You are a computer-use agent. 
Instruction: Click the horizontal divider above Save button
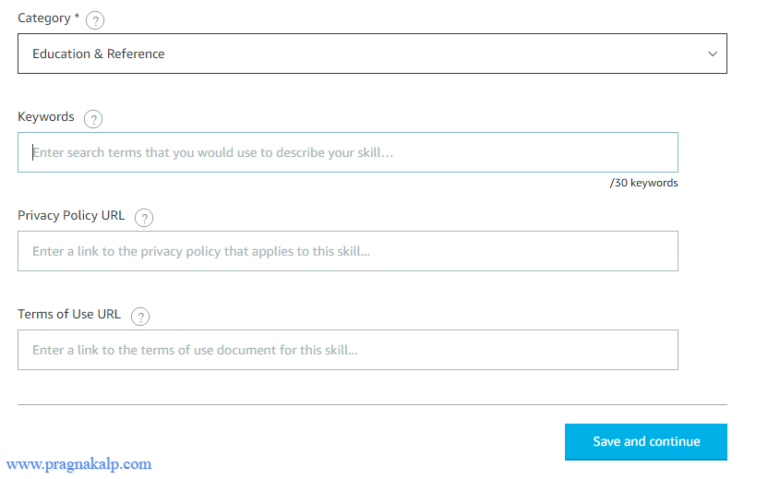(x=371, y=405)
